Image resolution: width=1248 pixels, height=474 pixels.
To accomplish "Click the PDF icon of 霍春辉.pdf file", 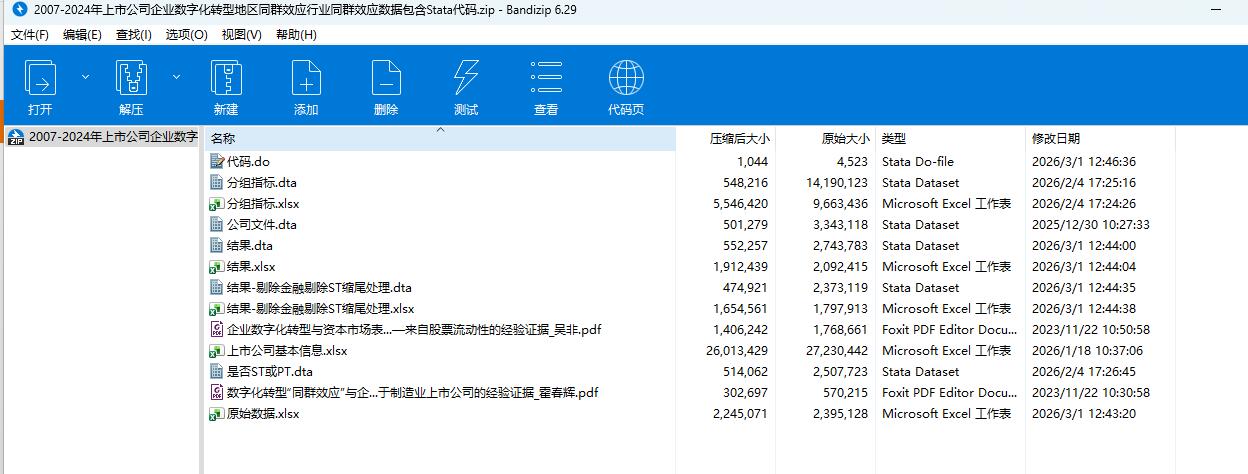I will pos(217,392).
